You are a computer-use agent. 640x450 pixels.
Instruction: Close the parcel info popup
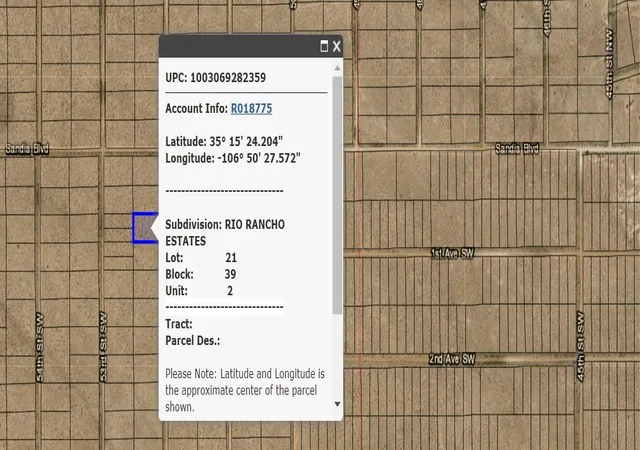[336, 46]
